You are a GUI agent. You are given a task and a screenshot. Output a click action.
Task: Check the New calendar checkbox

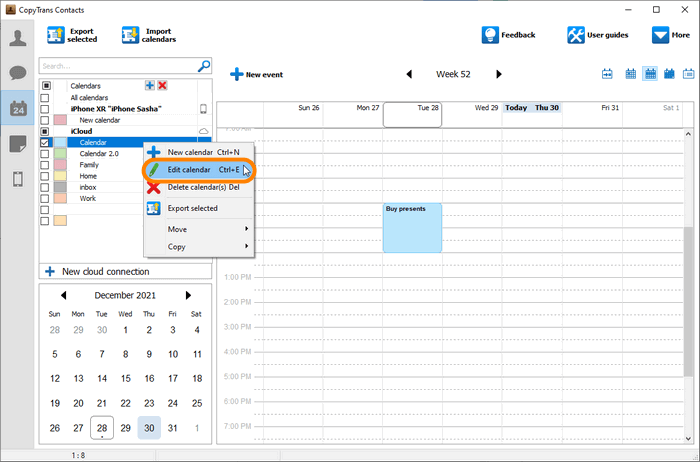point(45,120)
